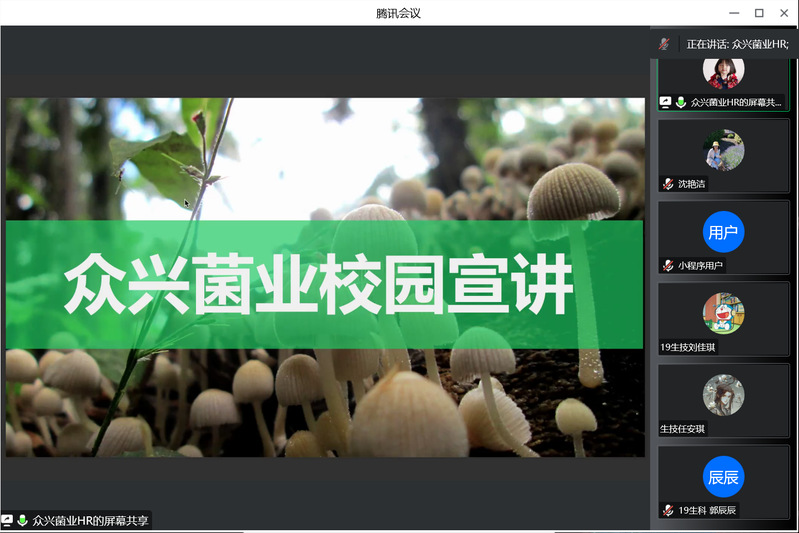Click the shared slide titled 众兴菌业校园宣讲

325,277
